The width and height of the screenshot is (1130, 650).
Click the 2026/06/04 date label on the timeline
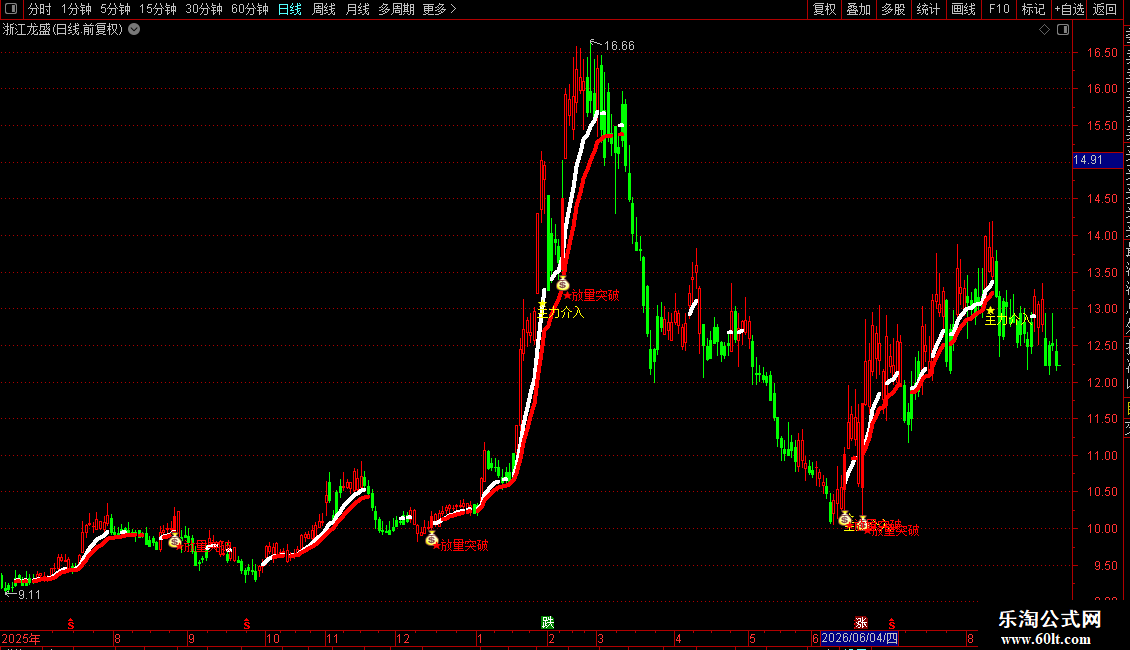click(860, 638)
